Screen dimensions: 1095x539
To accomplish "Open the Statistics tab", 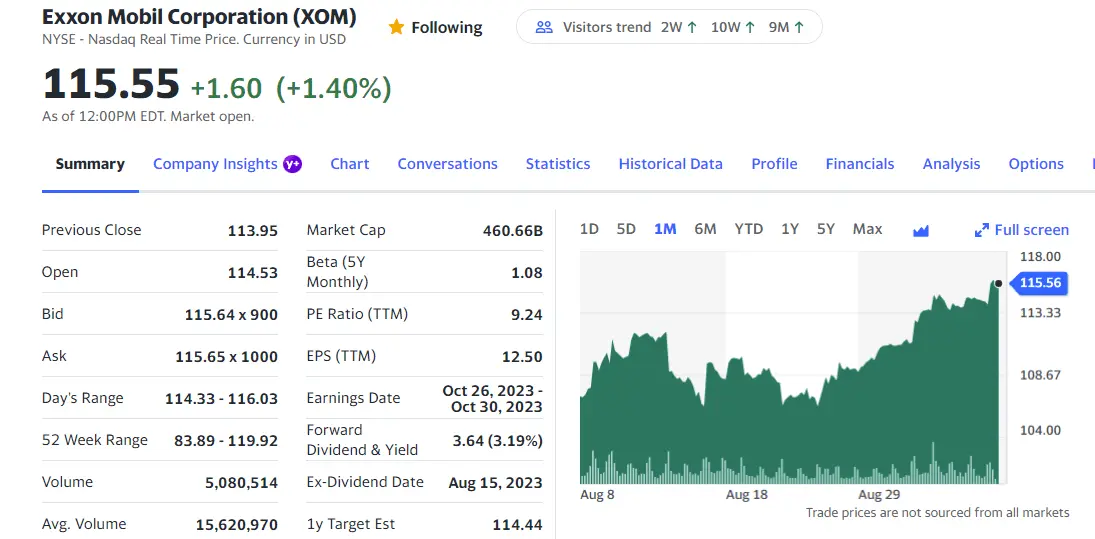I will point(558,164).
